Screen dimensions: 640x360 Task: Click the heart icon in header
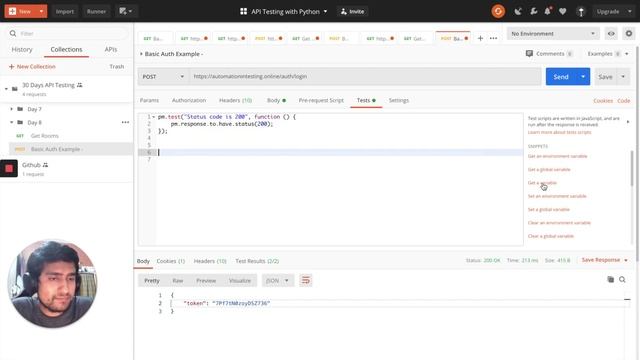coord(562,11)
